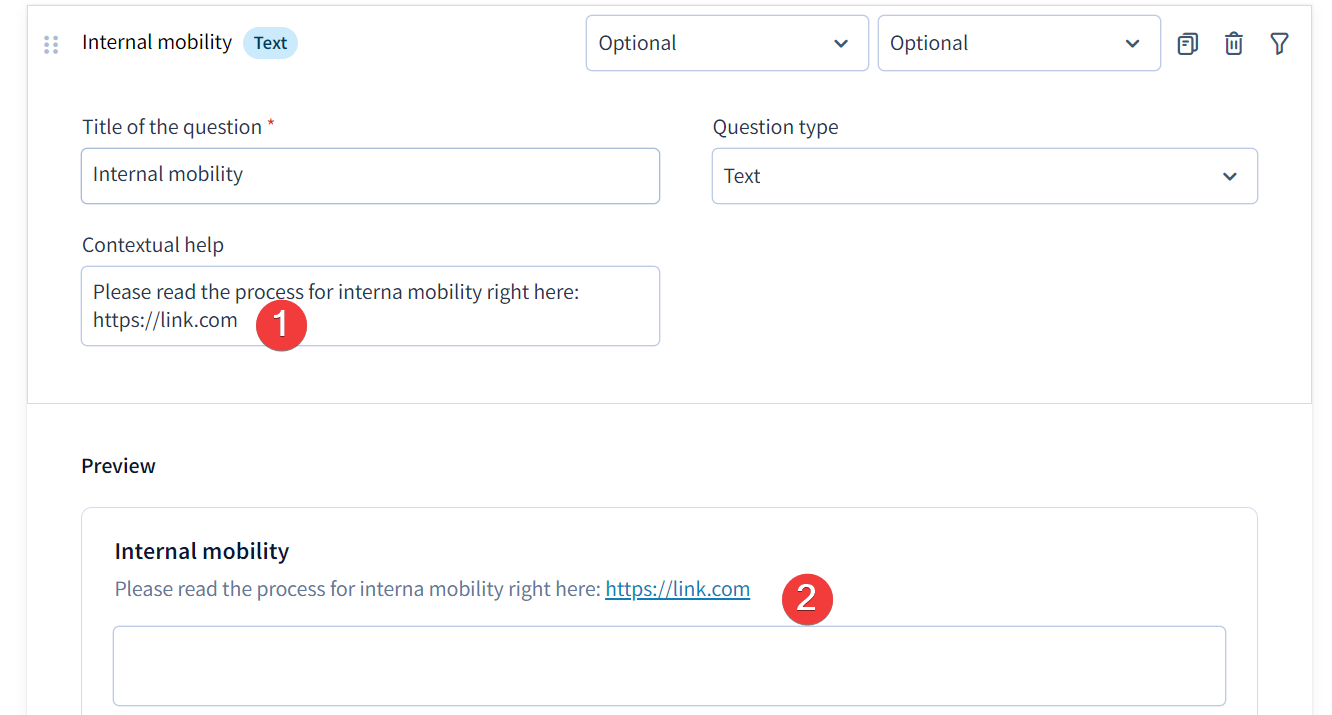Focus the Title of the question field

(370, 176)
